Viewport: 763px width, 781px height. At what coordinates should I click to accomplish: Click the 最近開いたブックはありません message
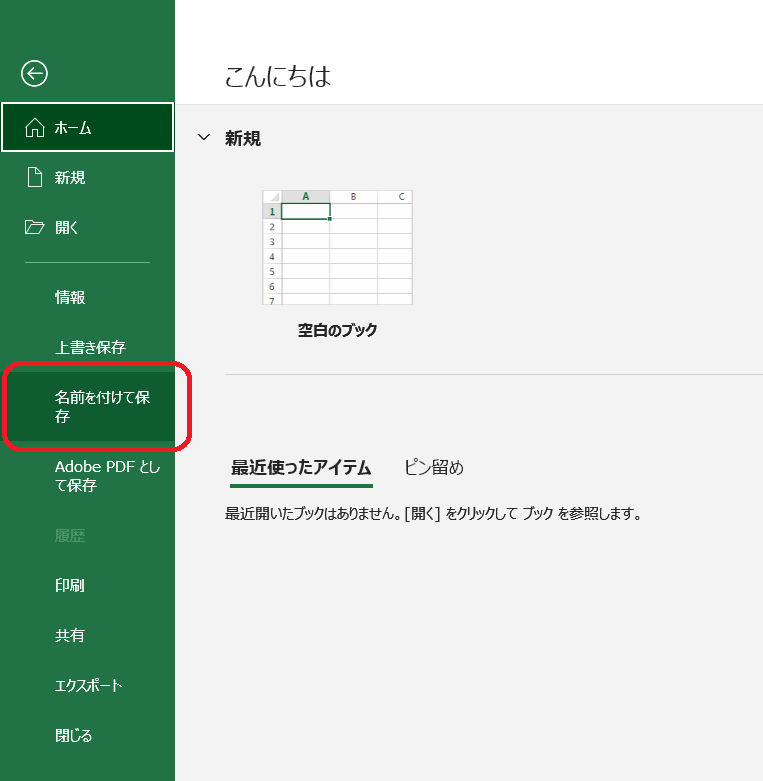432,515
